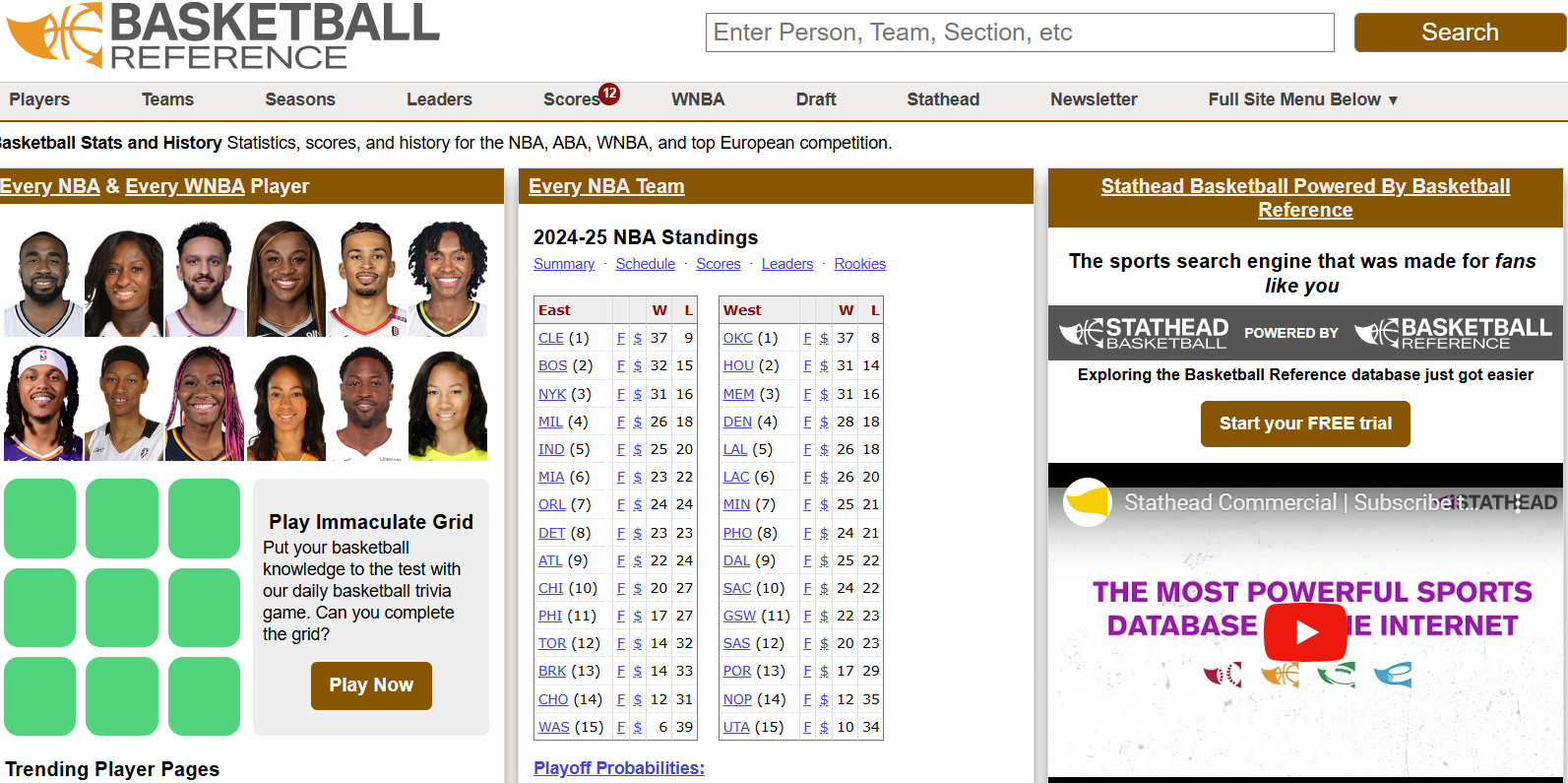The width and height of the screenshot is (1568, 783).
Task: Open the WAS team link
Action: point(554,727)
